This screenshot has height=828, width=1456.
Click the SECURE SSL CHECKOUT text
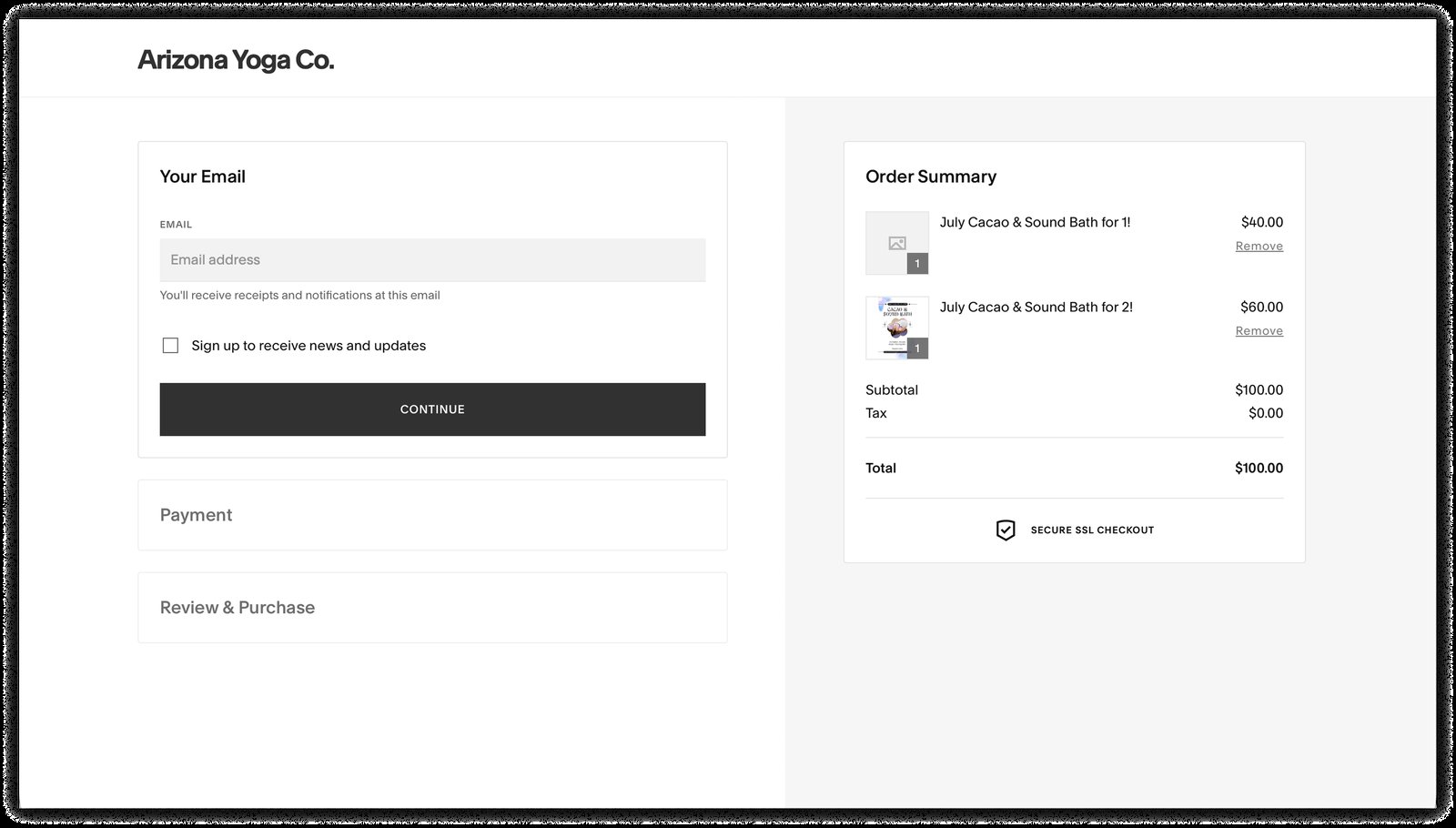(x=1092, y=530)
